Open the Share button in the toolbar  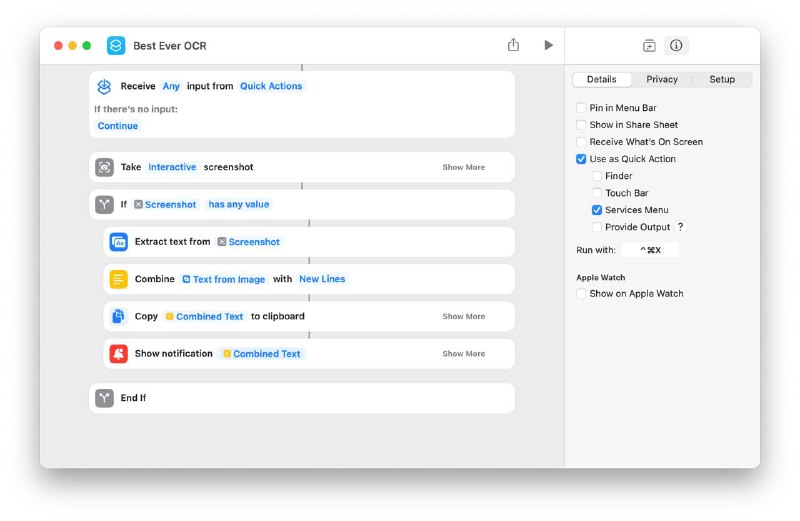coord(513,45)
